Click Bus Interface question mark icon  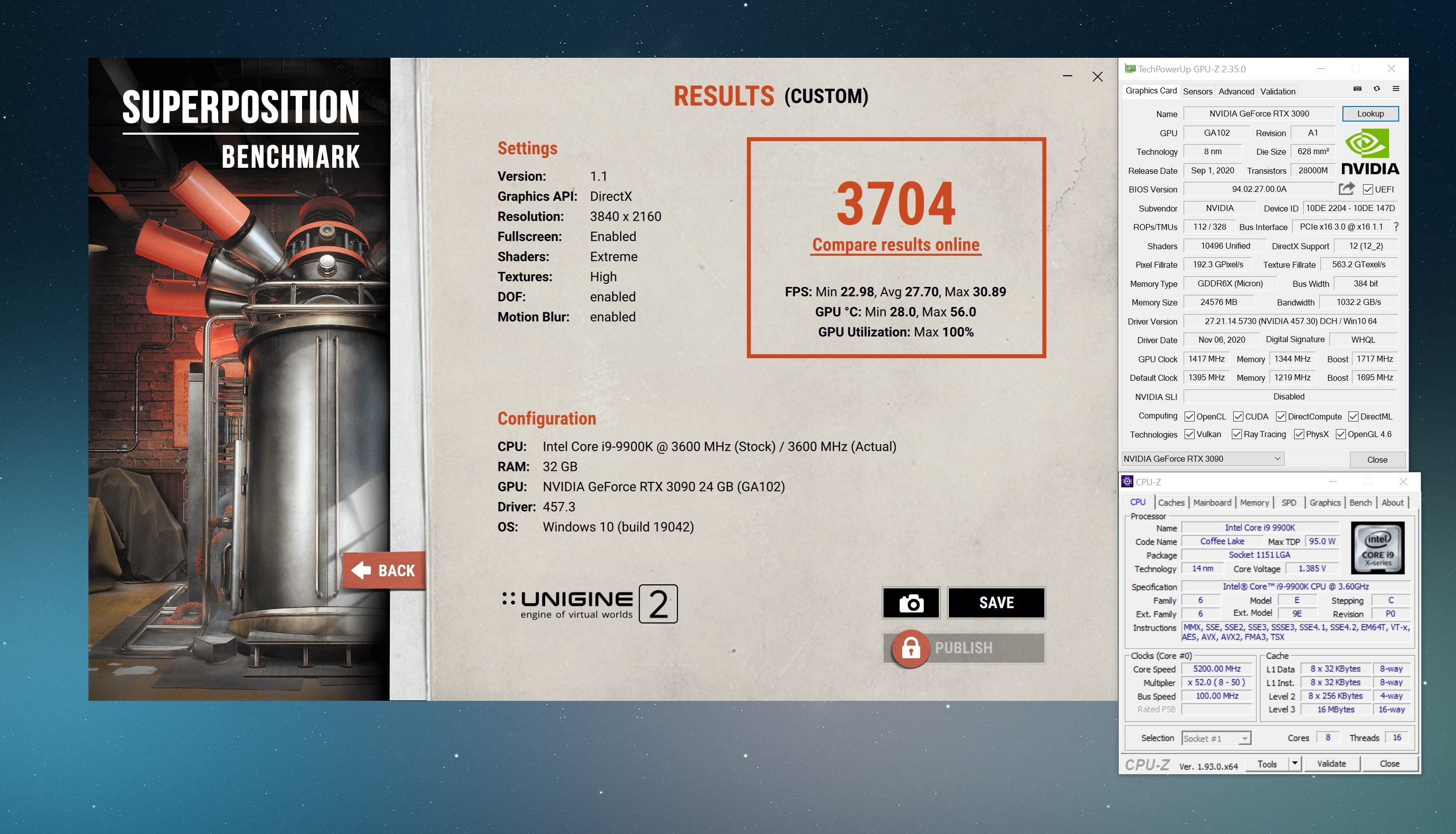coord(1396,227)
